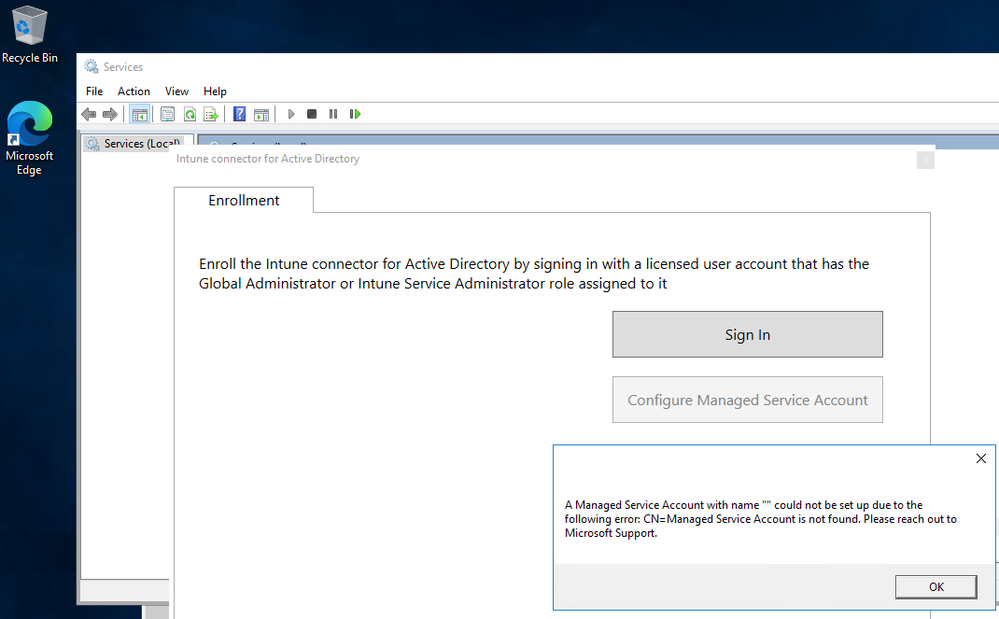Select the Enrollment tab
Viewport: 999px width, 619px height.
tap(243, 200)
